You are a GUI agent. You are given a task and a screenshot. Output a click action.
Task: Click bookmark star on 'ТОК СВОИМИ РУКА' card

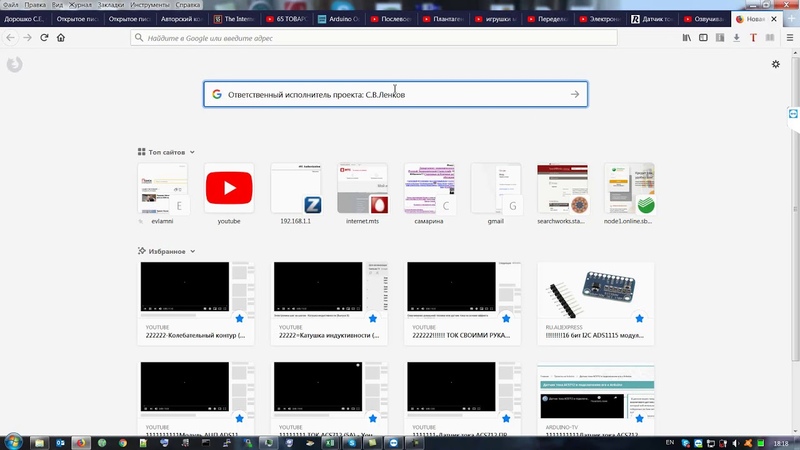[506, 318]
